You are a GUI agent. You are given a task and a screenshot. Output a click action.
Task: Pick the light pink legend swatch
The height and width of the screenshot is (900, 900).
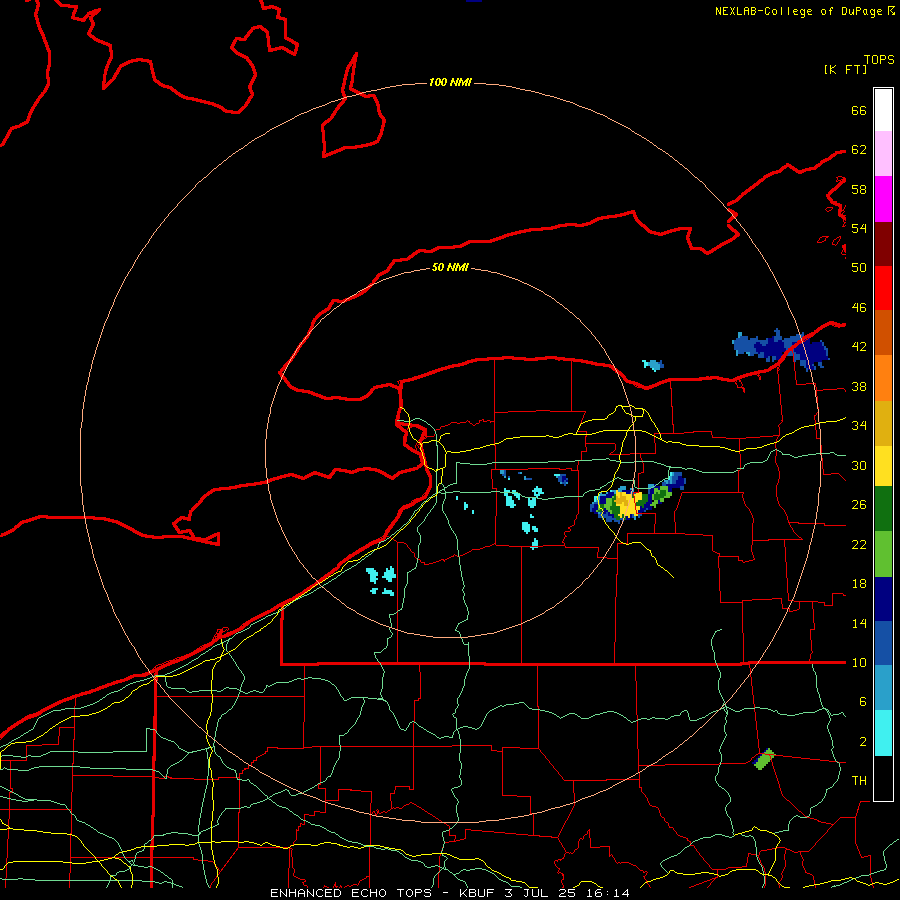coord(883,154)
